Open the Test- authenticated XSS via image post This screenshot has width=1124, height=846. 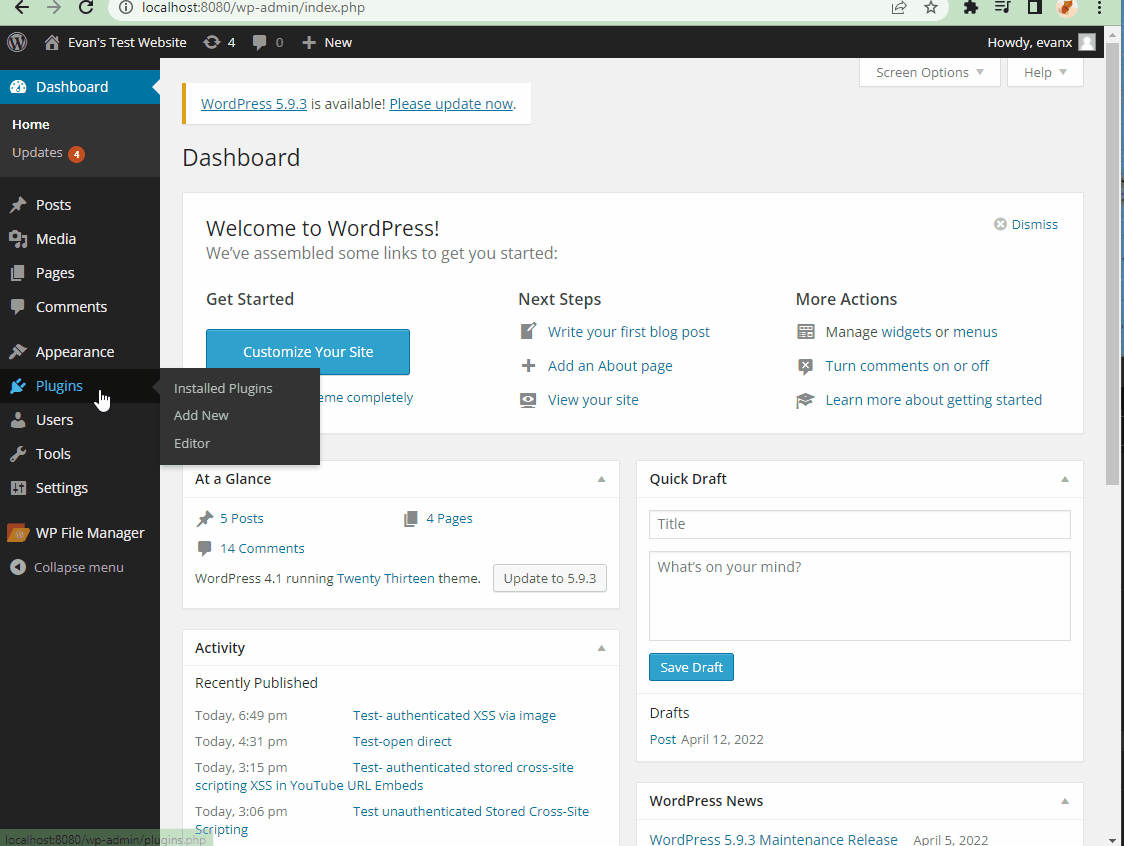[x=454, y=716]
